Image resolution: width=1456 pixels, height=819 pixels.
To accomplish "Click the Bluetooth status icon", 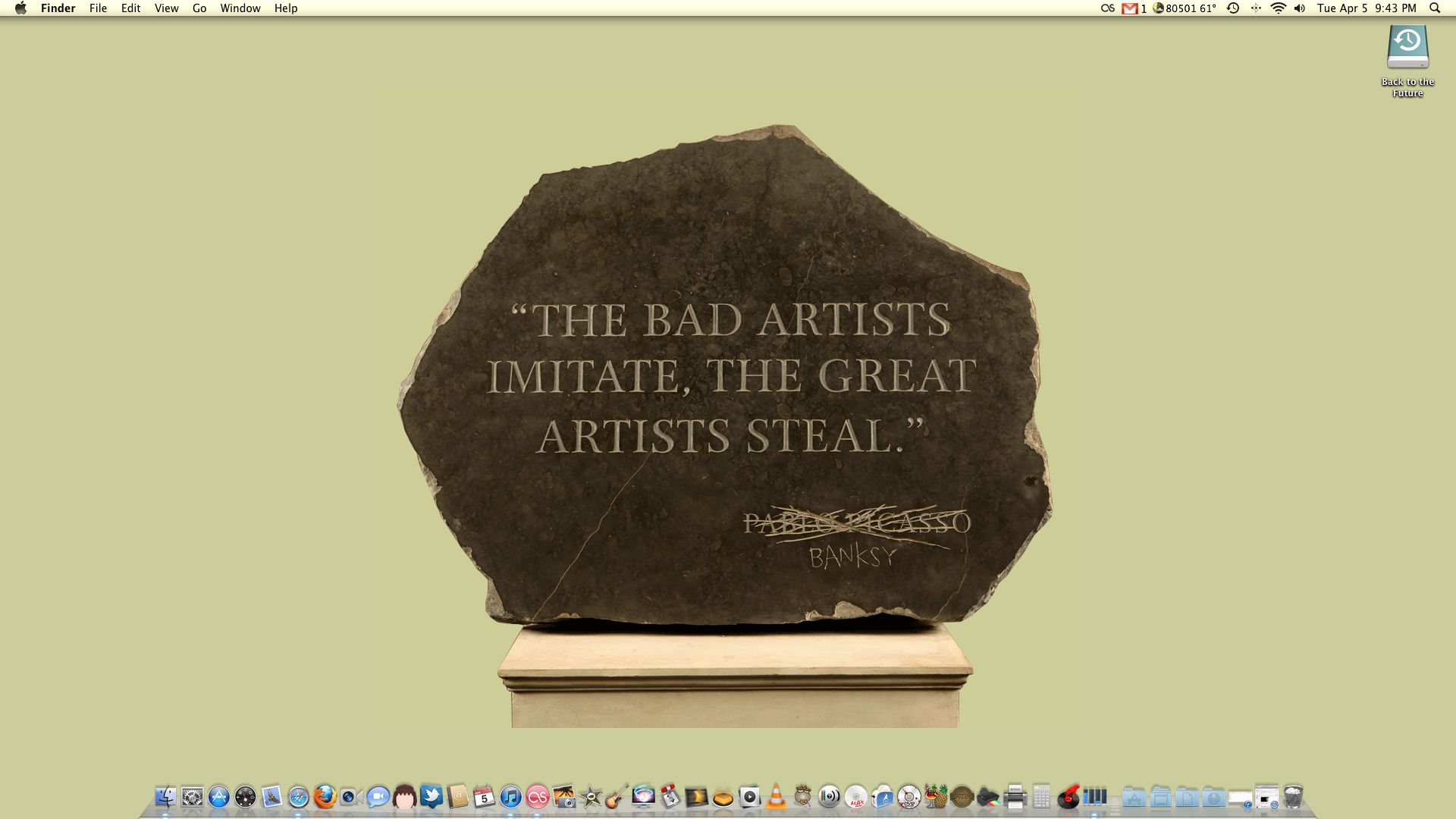I will pyautogui.click(x=1256, y=8).
